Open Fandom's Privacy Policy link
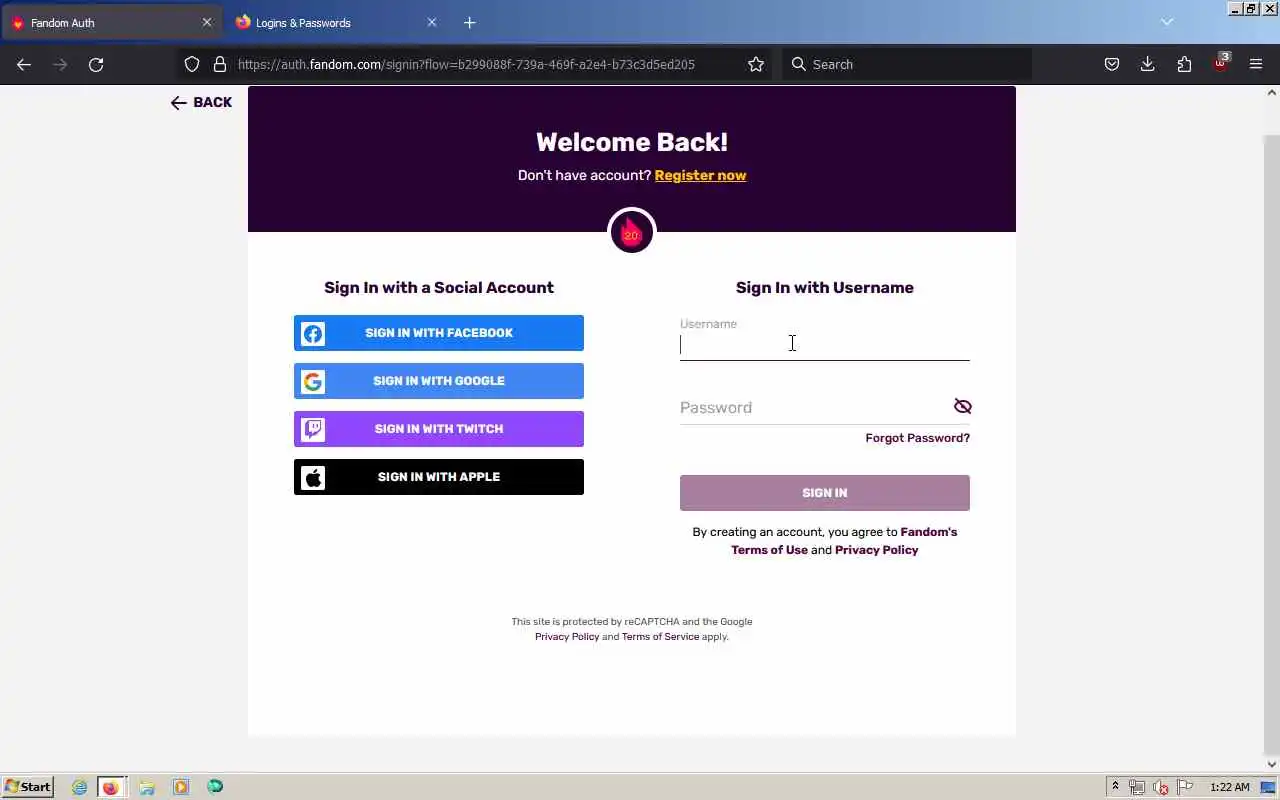 (x=876, y=550)
